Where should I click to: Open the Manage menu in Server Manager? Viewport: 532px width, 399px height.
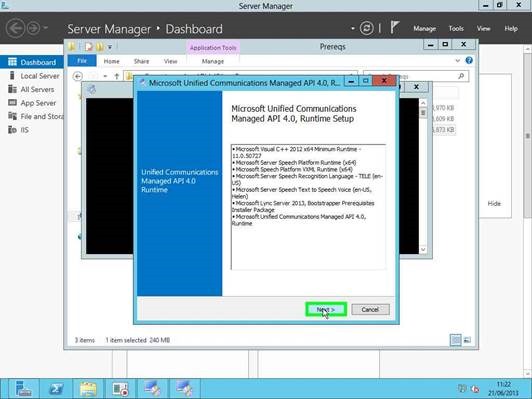424,28
